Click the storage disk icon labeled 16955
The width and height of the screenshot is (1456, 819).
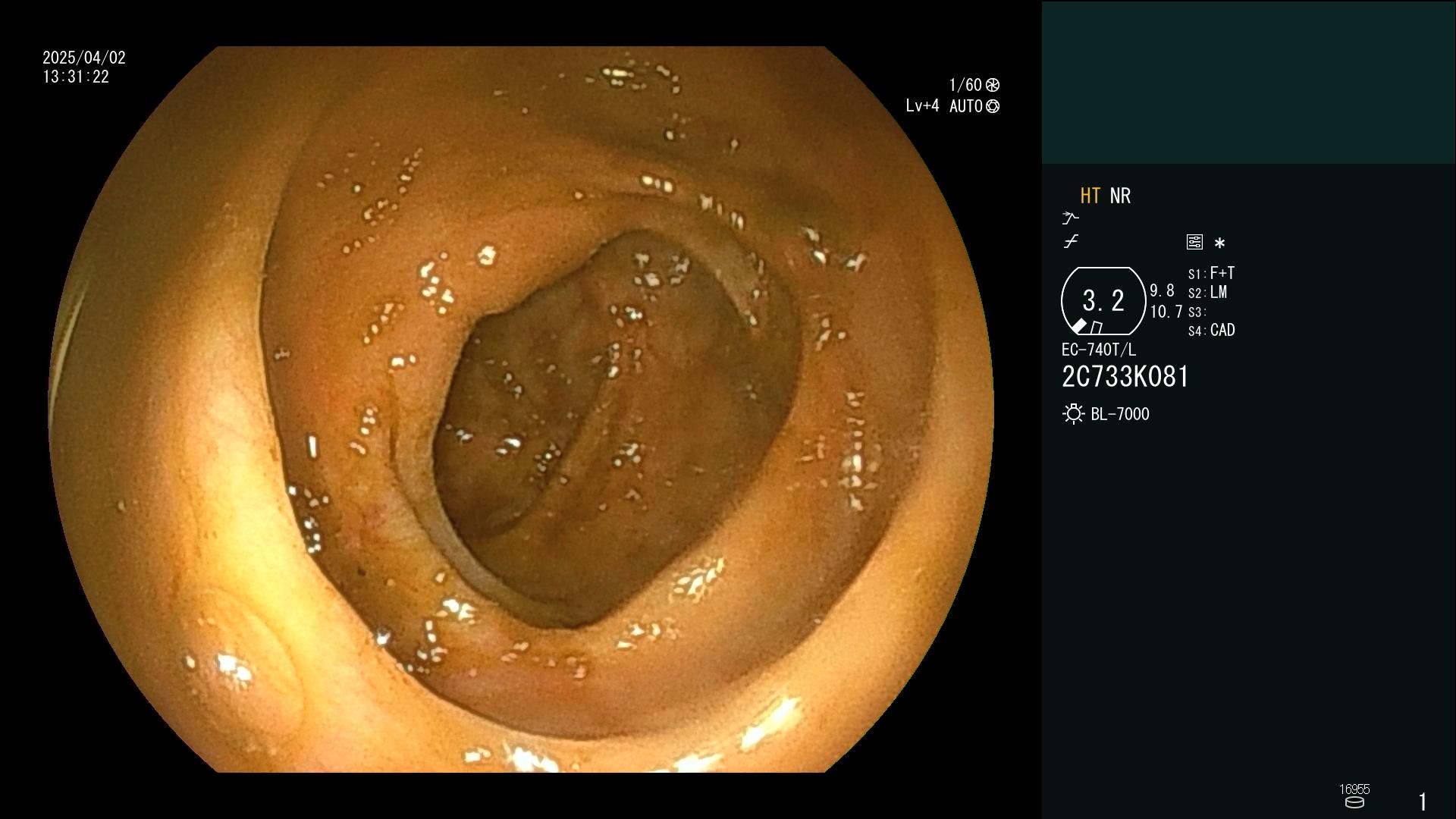(1354, 802)
